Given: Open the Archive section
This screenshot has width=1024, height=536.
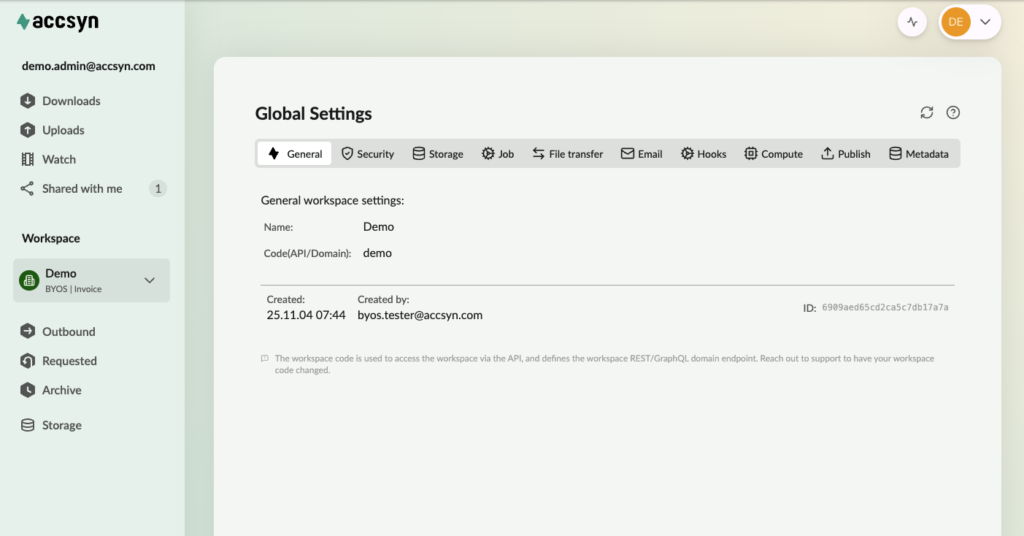Looking at the screenshot, I should (x=61, y=390).
